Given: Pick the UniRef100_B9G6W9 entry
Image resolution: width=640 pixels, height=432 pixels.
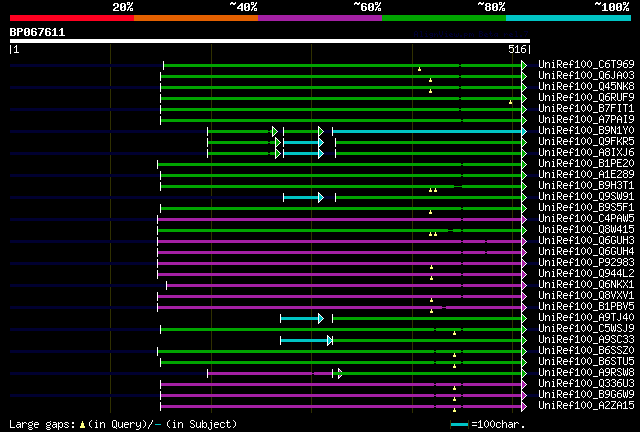Looking at the screenshot, I should point(586,395).
